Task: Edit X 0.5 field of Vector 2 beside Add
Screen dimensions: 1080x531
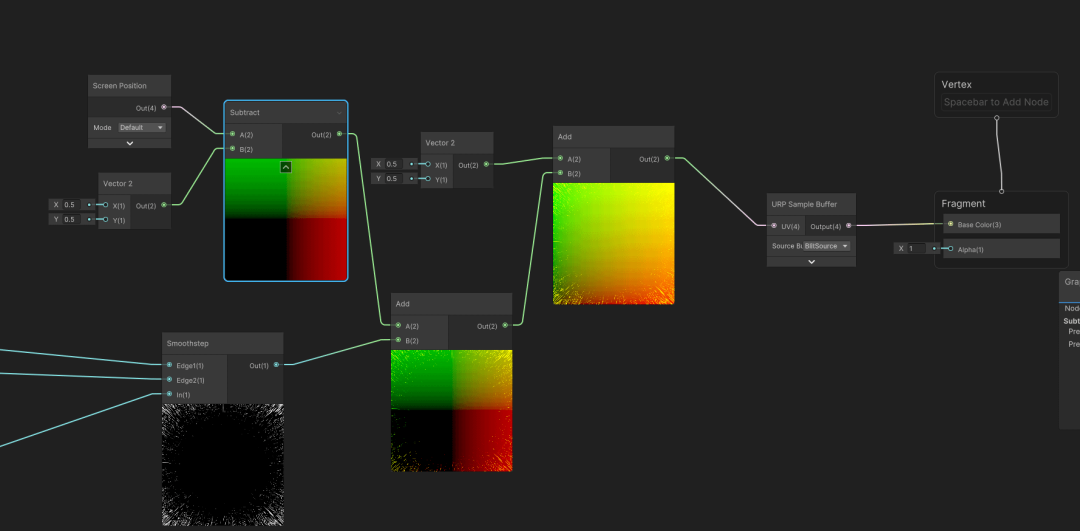Action: [x=394, y=164]
